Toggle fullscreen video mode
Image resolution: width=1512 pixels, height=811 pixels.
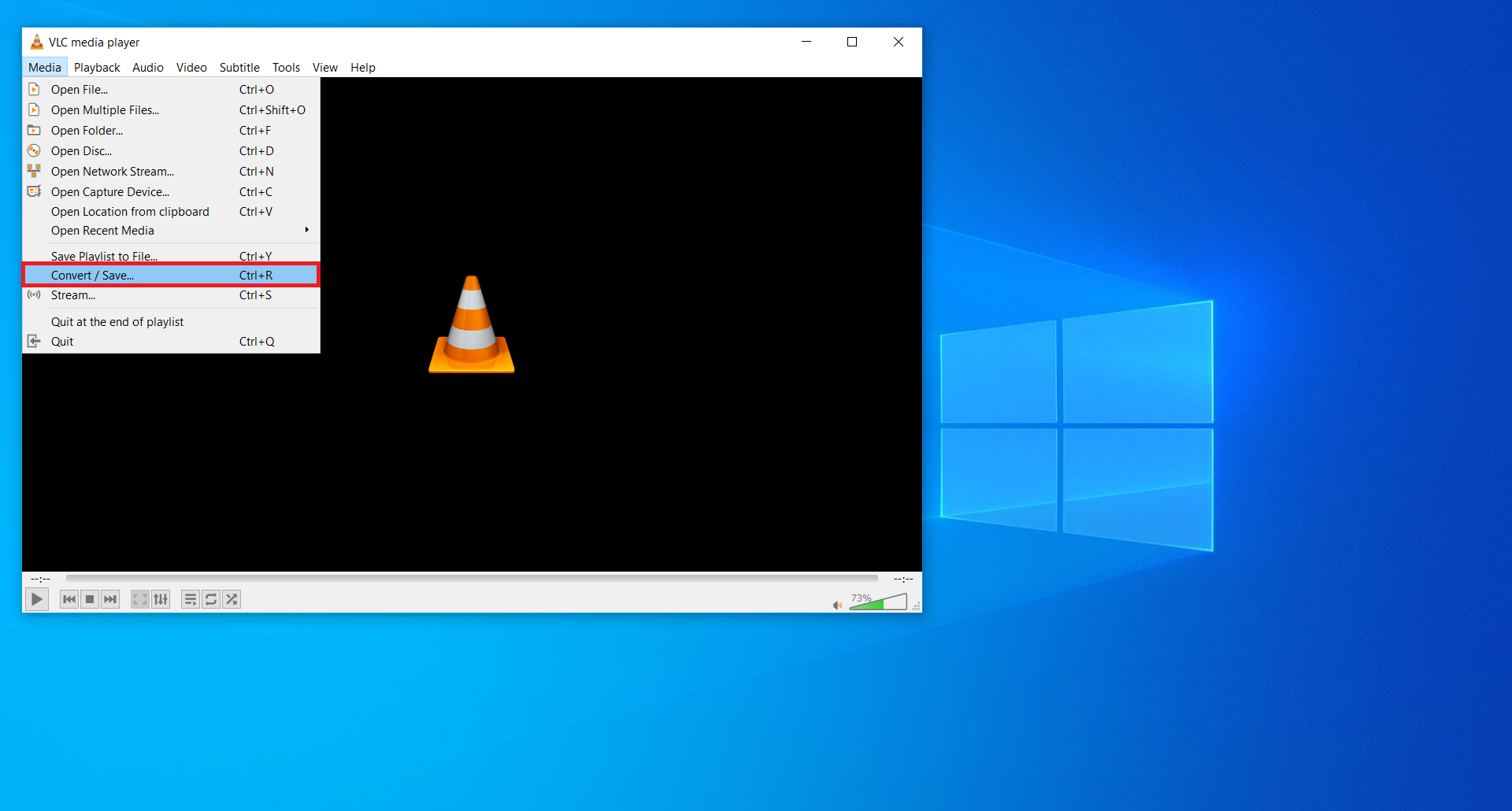[140, 599]
